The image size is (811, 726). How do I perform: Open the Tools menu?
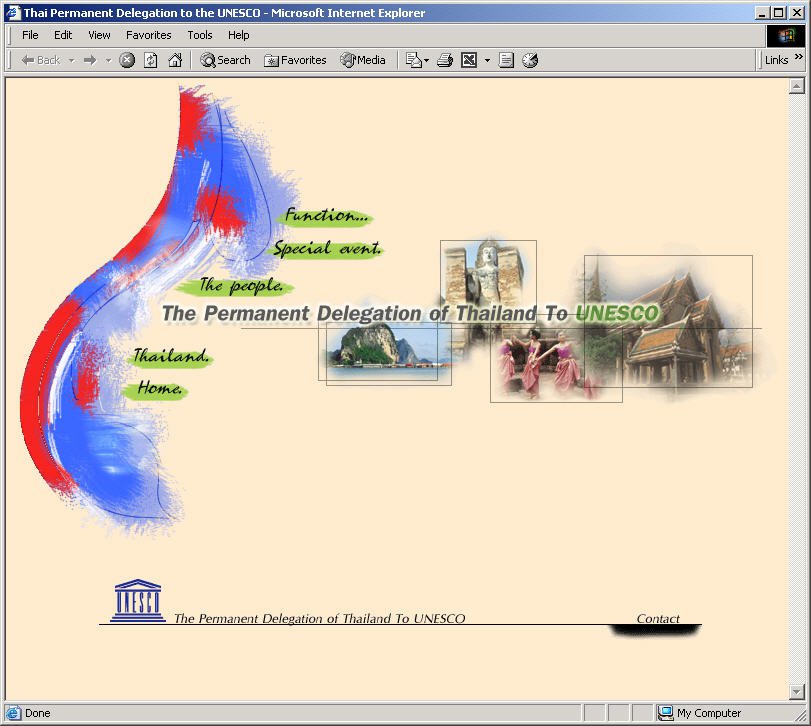(x=200, y=35)
